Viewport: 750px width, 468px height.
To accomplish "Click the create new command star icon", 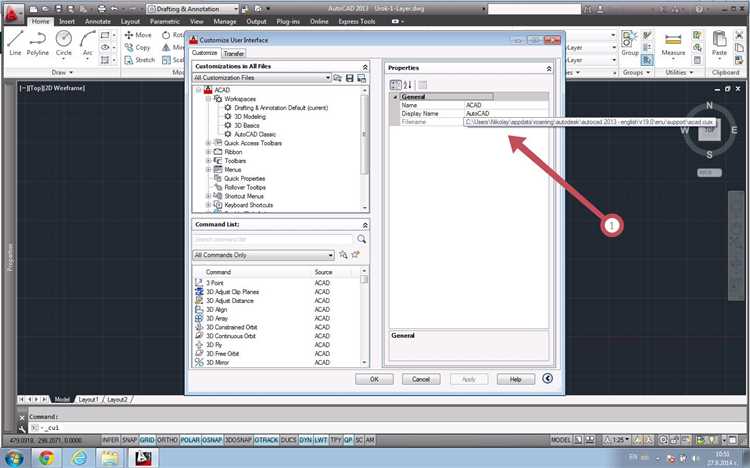I will click(355, 255).
